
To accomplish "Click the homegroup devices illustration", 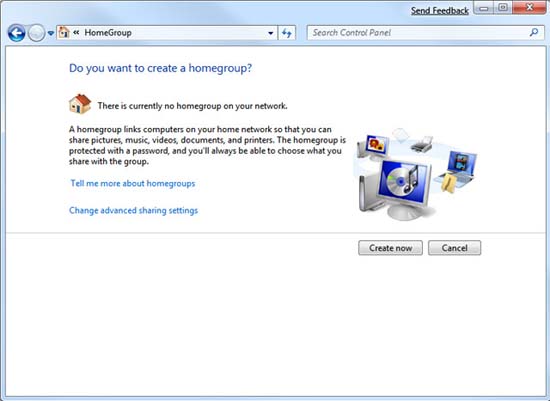I will (416, 174).
